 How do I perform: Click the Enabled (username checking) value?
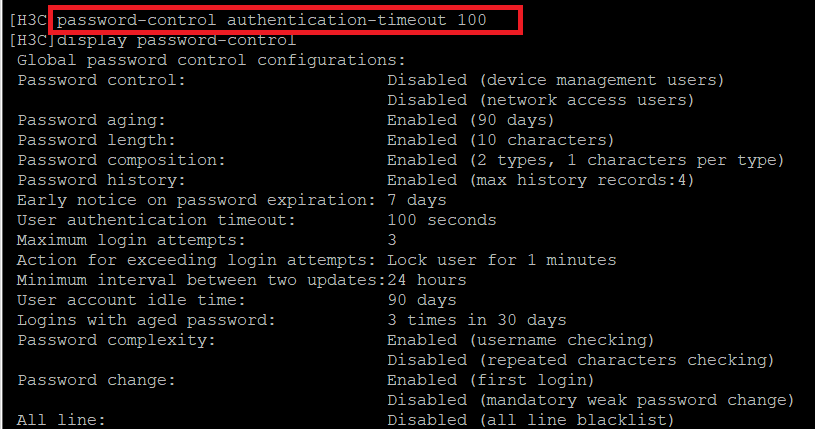tap(520, 340)
